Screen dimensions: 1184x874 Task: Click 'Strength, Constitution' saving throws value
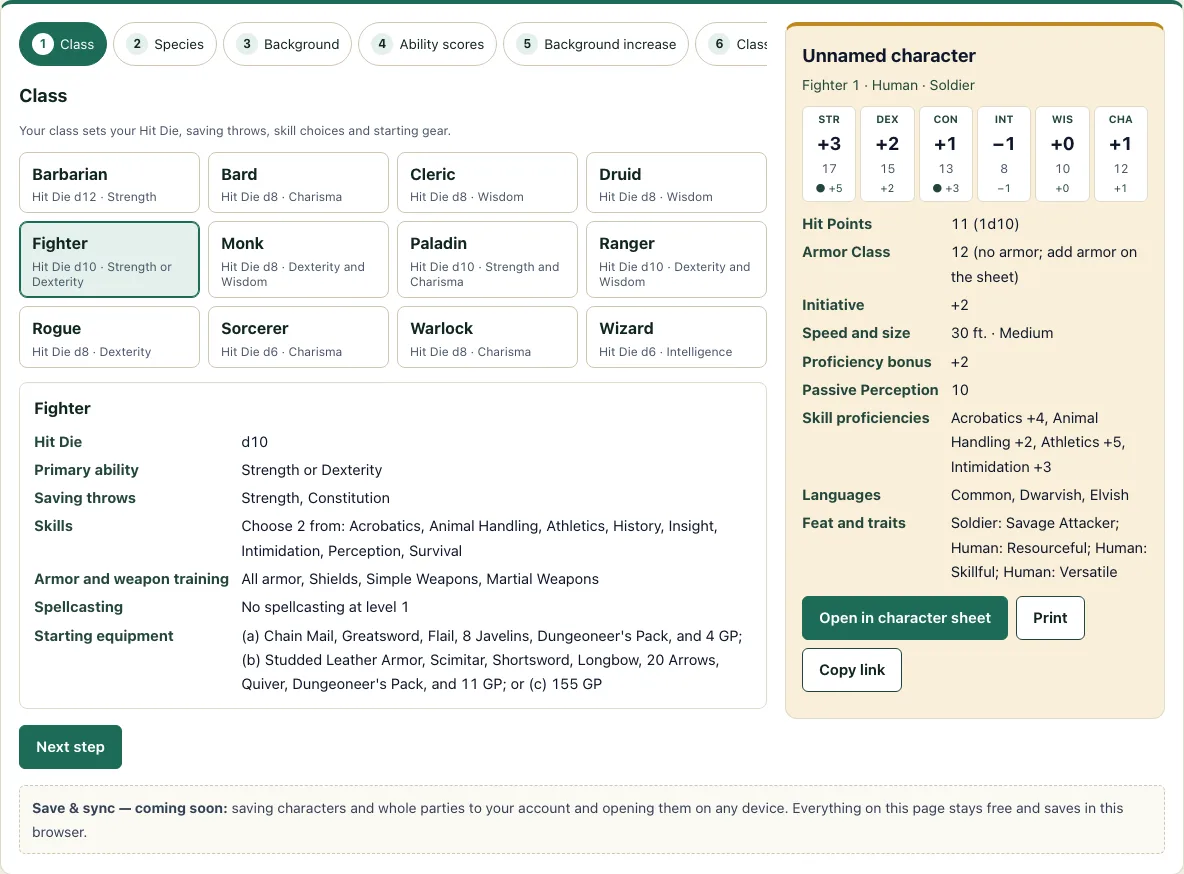point(316,498)
